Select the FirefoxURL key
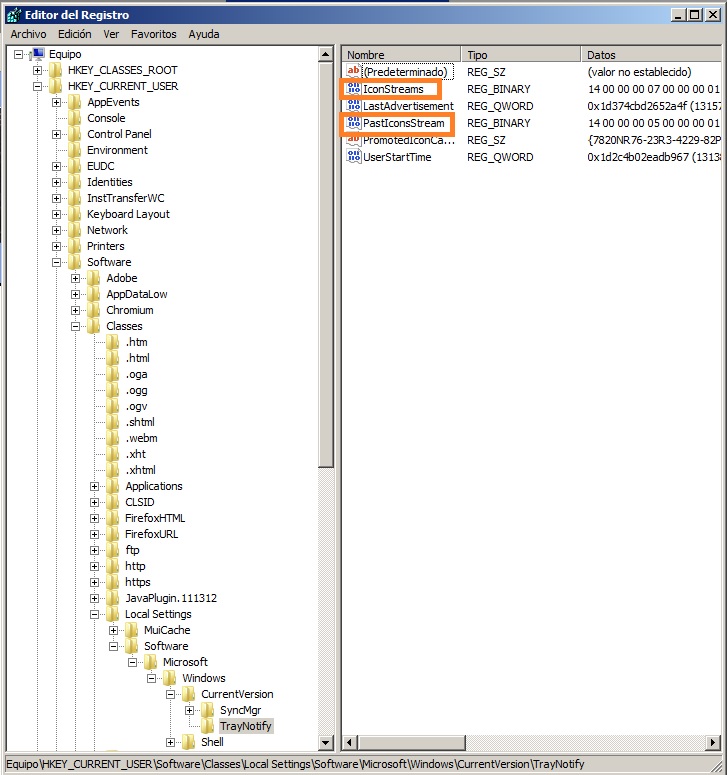 pos(151,534)
